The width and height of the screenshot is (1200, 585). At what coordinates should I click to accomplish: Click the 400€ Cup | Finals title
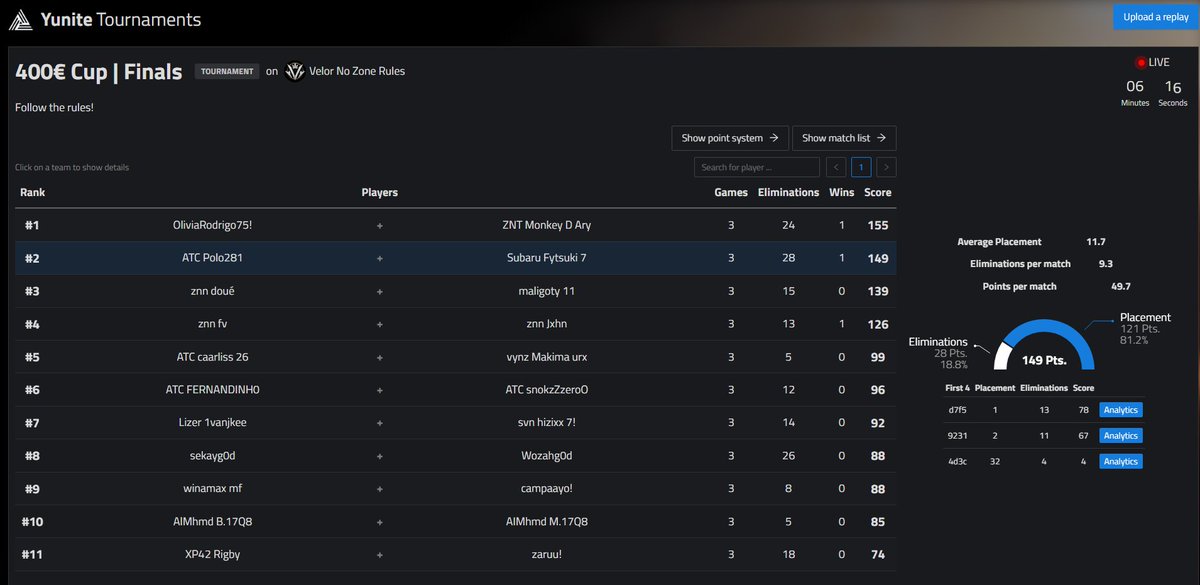pyautogui.click(x=99, y=72)
